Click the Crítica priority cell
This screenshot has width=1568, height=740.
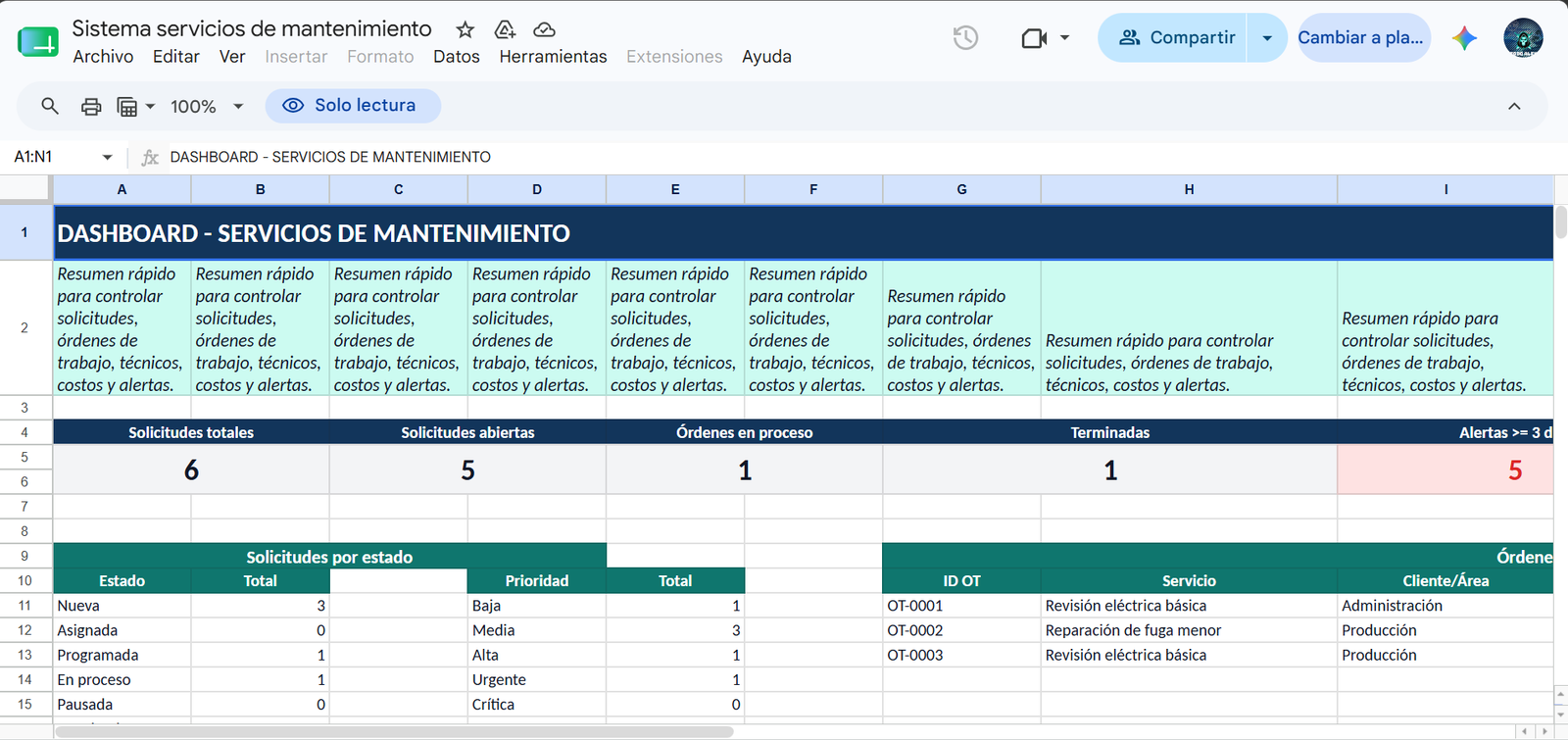[x=537, y=704]
